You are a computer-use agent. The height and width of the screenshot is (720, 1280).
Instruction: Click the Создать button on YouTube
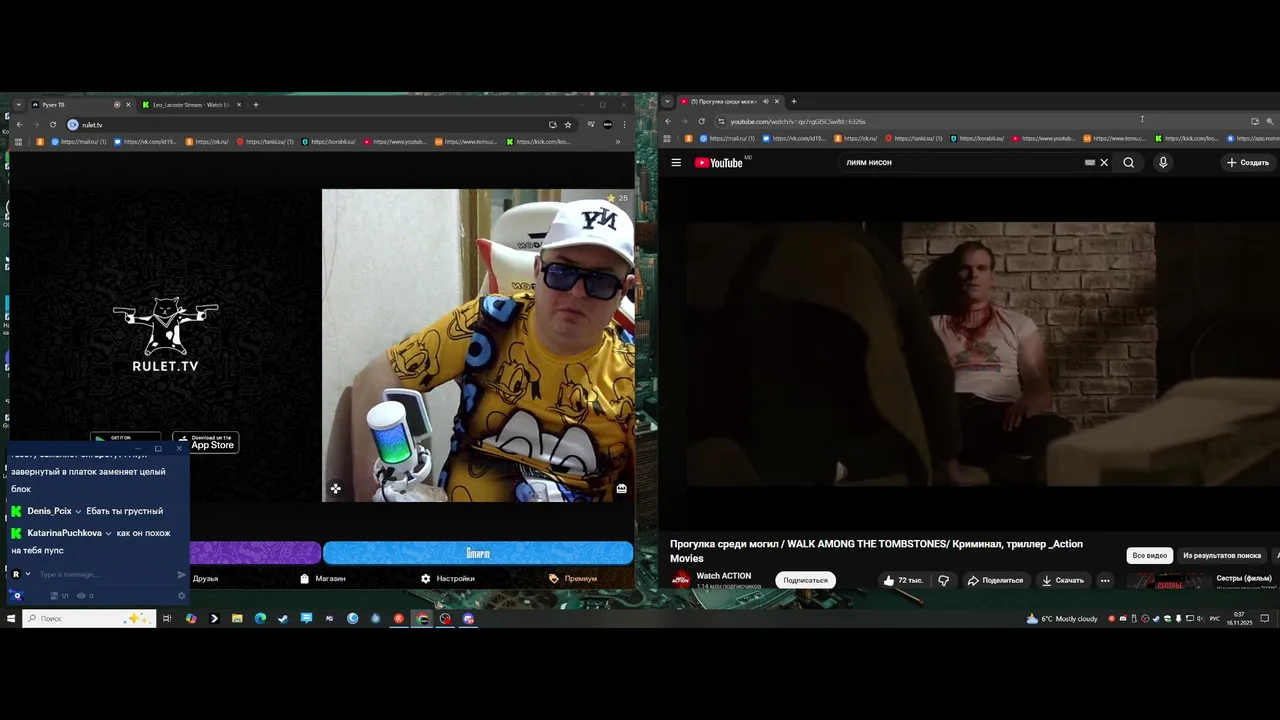(1248, 162)
